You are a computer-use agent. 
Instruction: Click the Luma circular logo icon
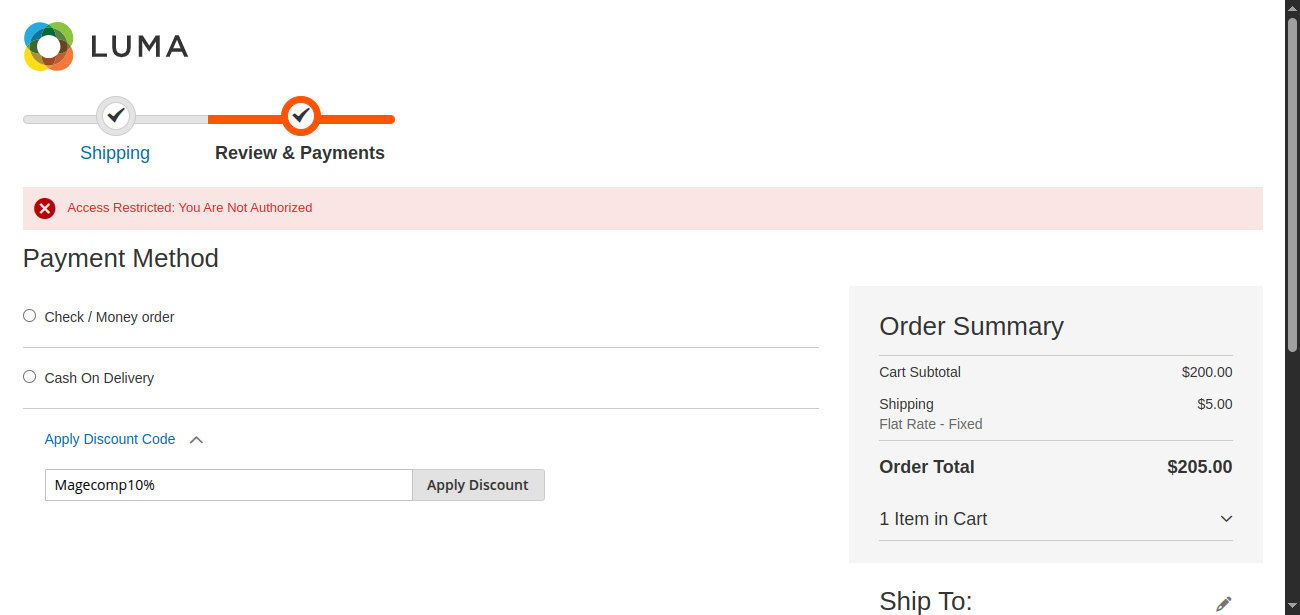point(49,46)
